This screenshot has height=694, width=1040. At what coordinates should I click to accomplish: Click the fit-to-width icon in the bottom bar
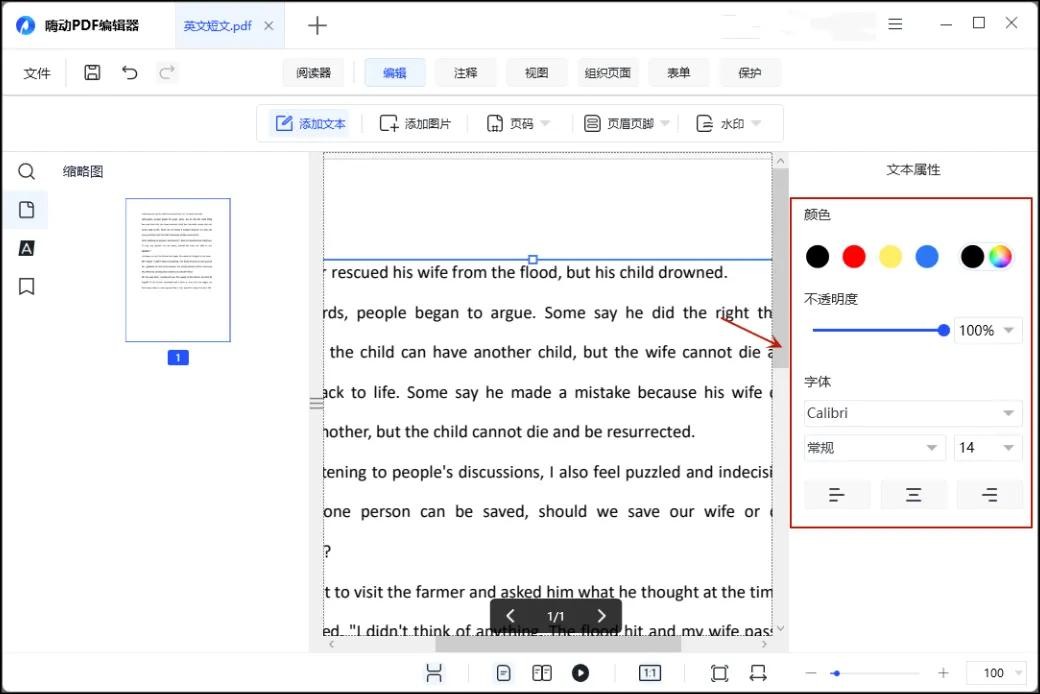(758, 673)
